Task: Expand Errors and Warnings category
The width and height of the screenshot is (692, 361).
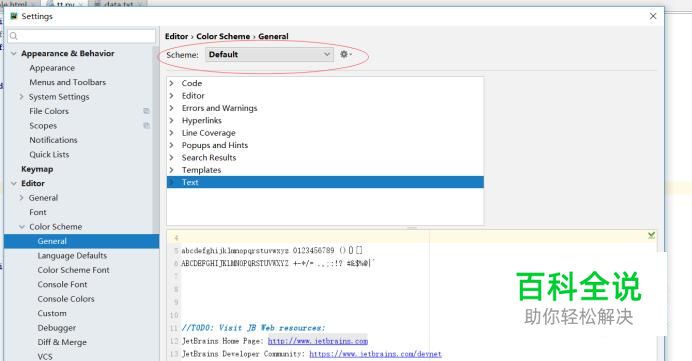Action: click(x=172, y=108)
